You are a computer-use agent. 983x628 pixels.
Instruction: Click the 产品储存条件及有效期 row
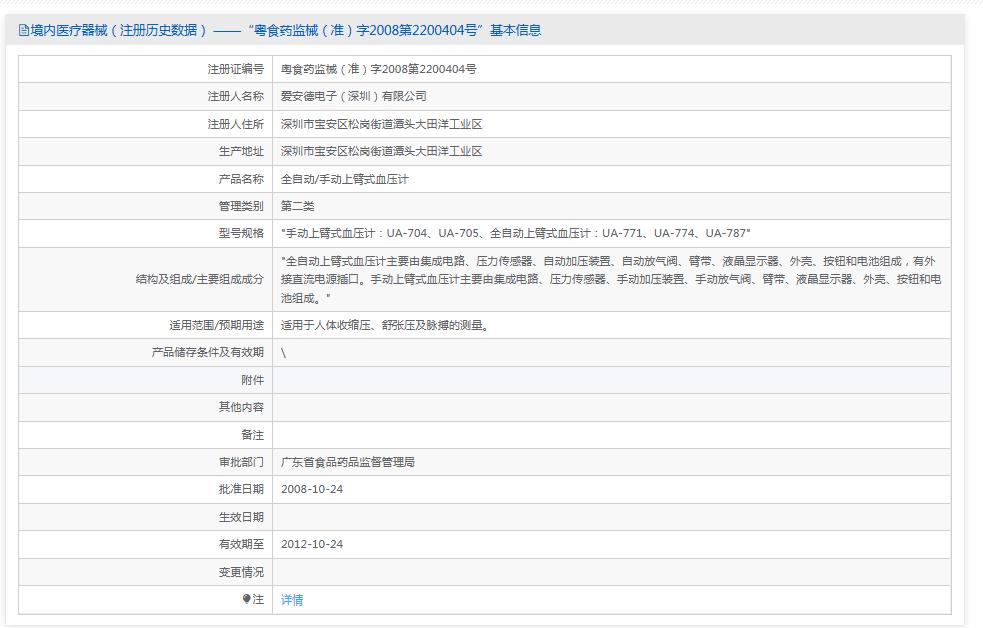285,352
